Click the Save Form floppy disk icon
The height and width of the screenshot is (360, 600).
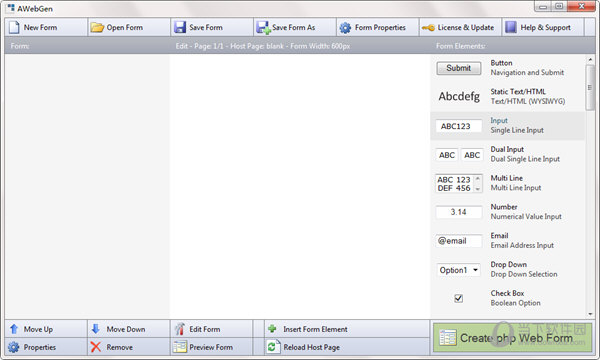(x=180, y=28)
